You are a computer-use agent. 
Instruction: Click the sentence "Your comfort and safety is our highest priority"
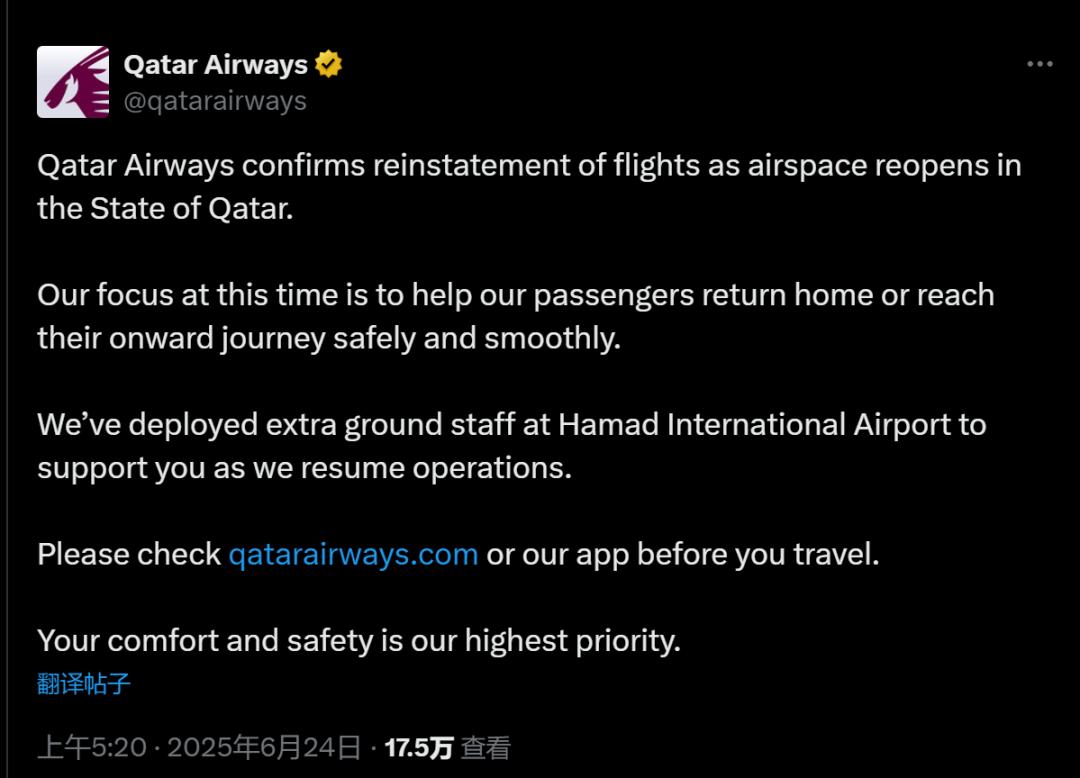(x=358, y=640)
